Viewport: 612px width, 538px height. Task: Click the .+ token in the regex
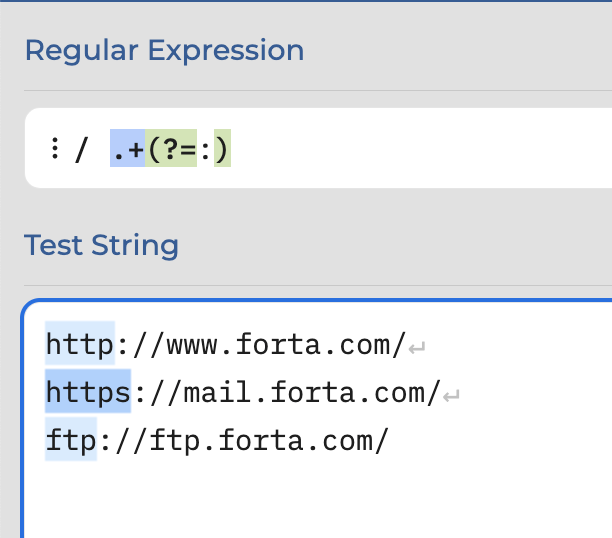point(128,148)
